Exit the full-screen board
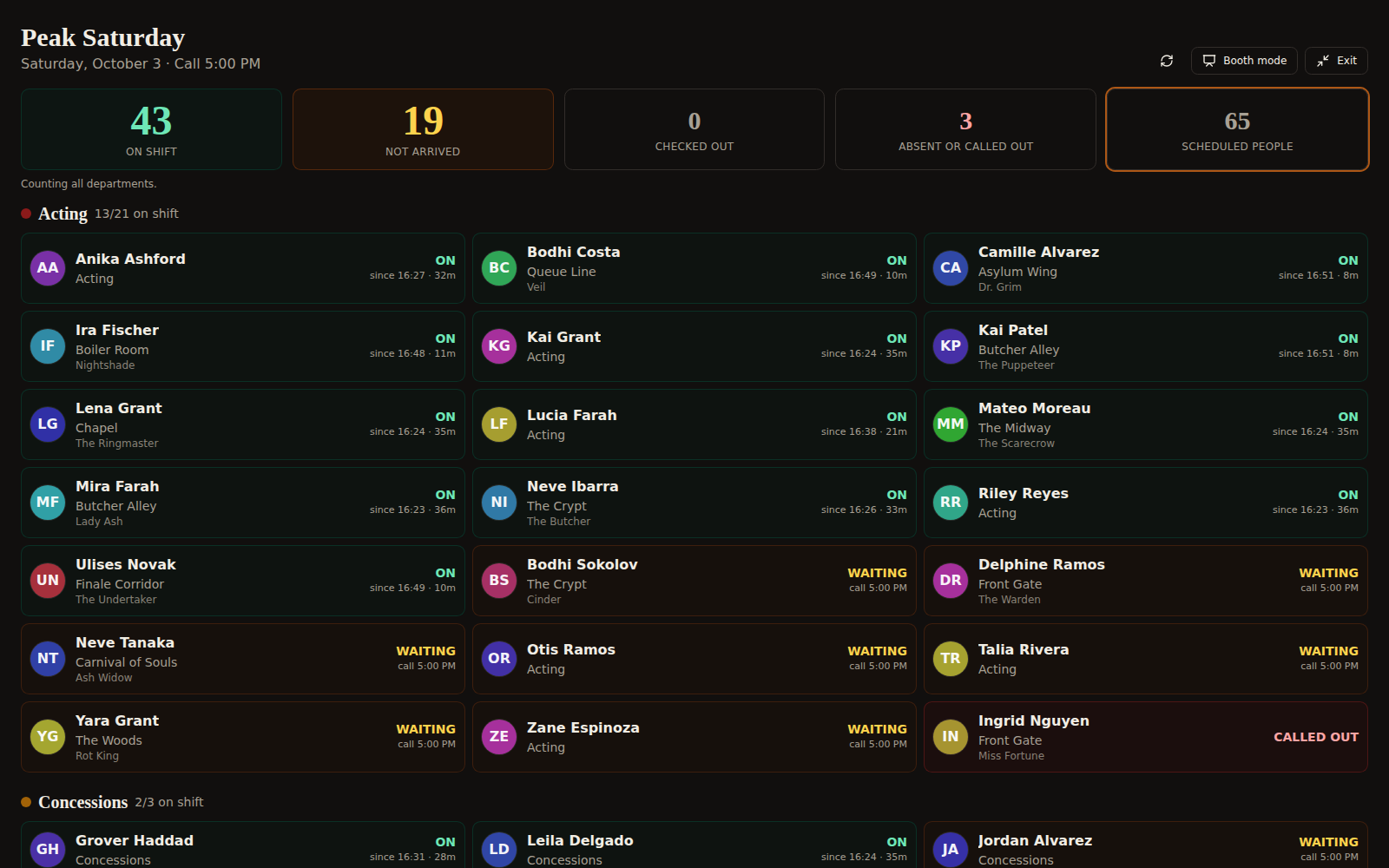This screenshot has width=1389, height=868. tap(1336, 61)
